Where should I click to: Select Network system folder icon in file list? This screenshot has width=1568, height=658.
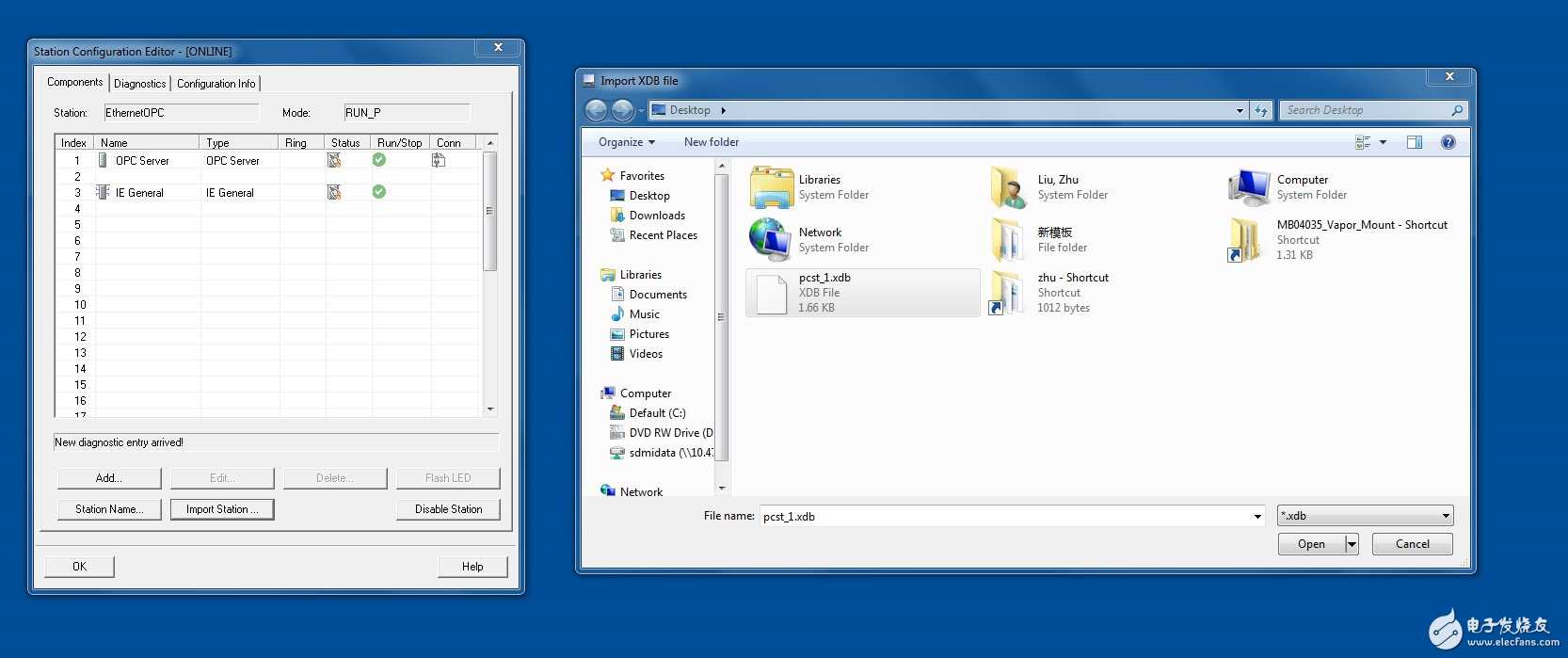(770, 239)
